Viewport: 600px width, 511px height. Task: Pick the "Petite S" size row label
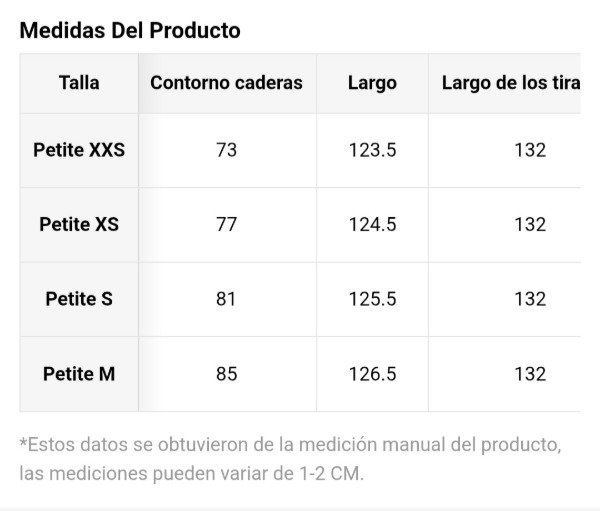click(x=79, y=299)
